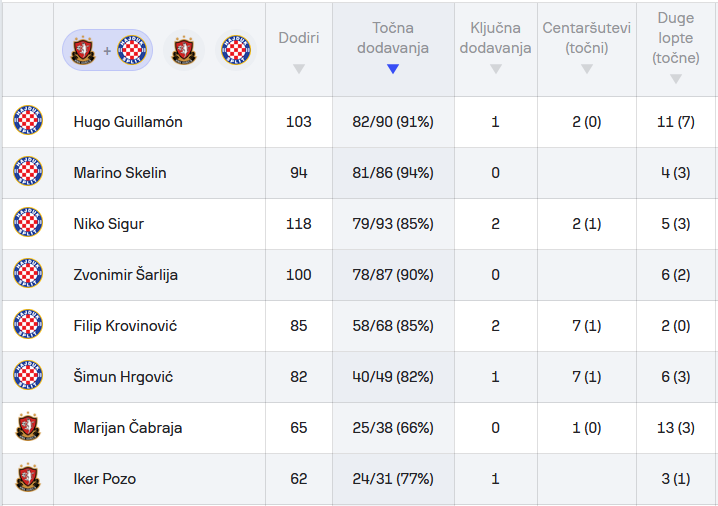Click club crest beside Niko Sigur
This screenshot has height=506, width=718.
[27, 224]
